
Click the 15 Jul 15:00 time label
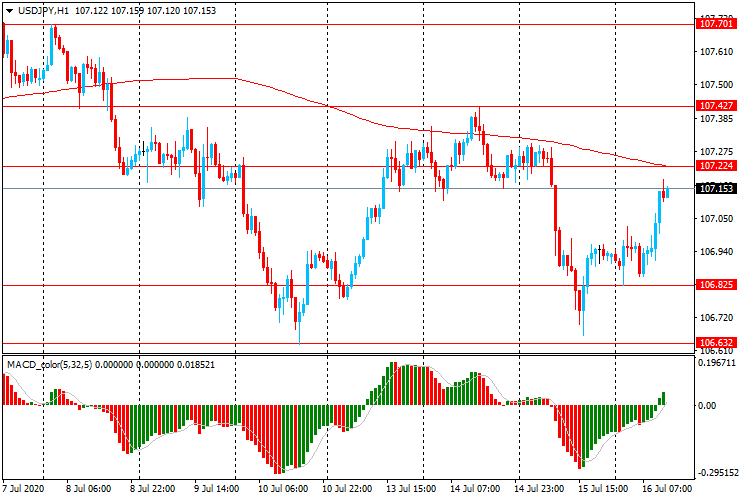[603, 488]
